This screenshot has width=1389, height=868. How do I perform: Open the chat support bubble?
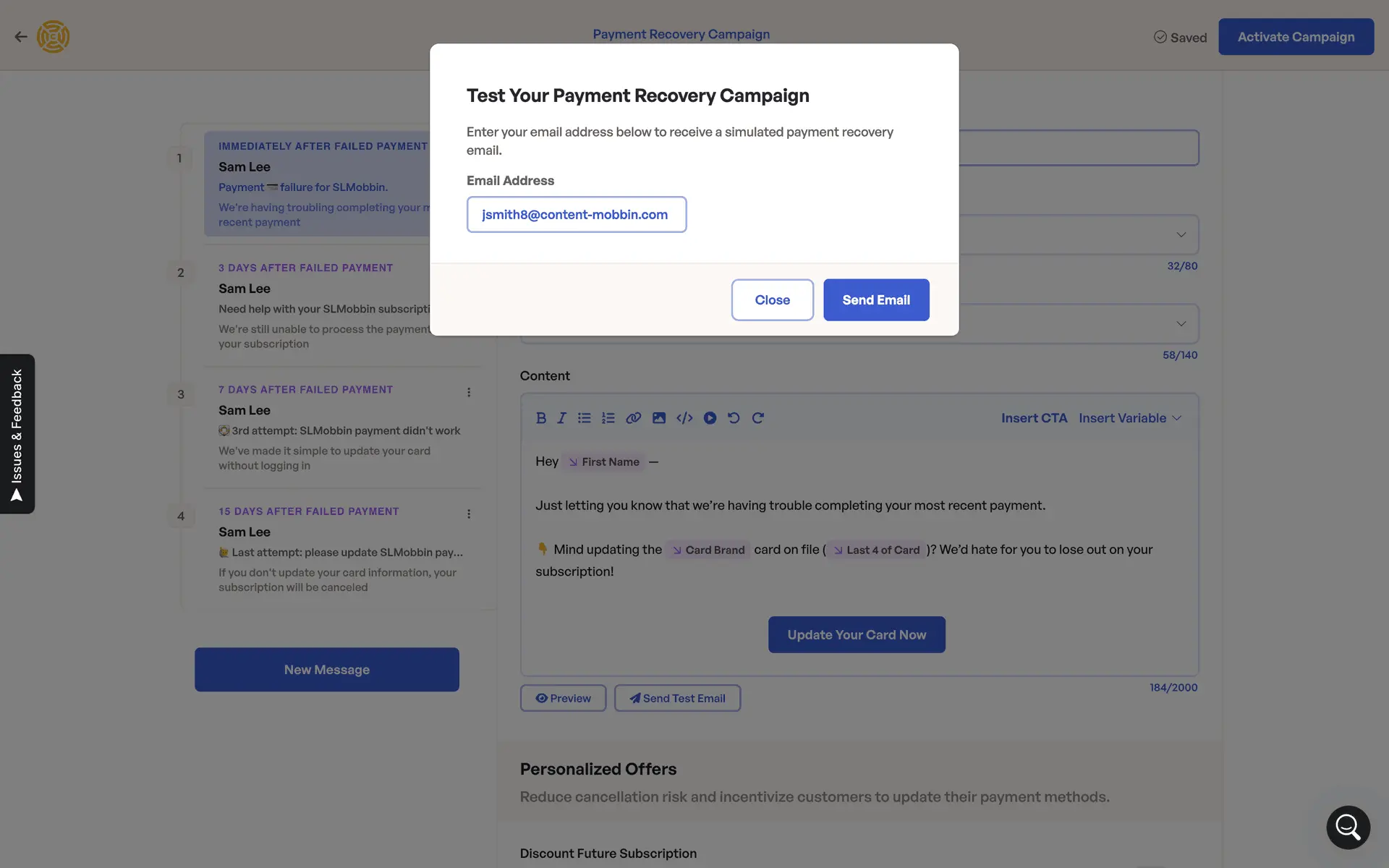point(1348,827)
